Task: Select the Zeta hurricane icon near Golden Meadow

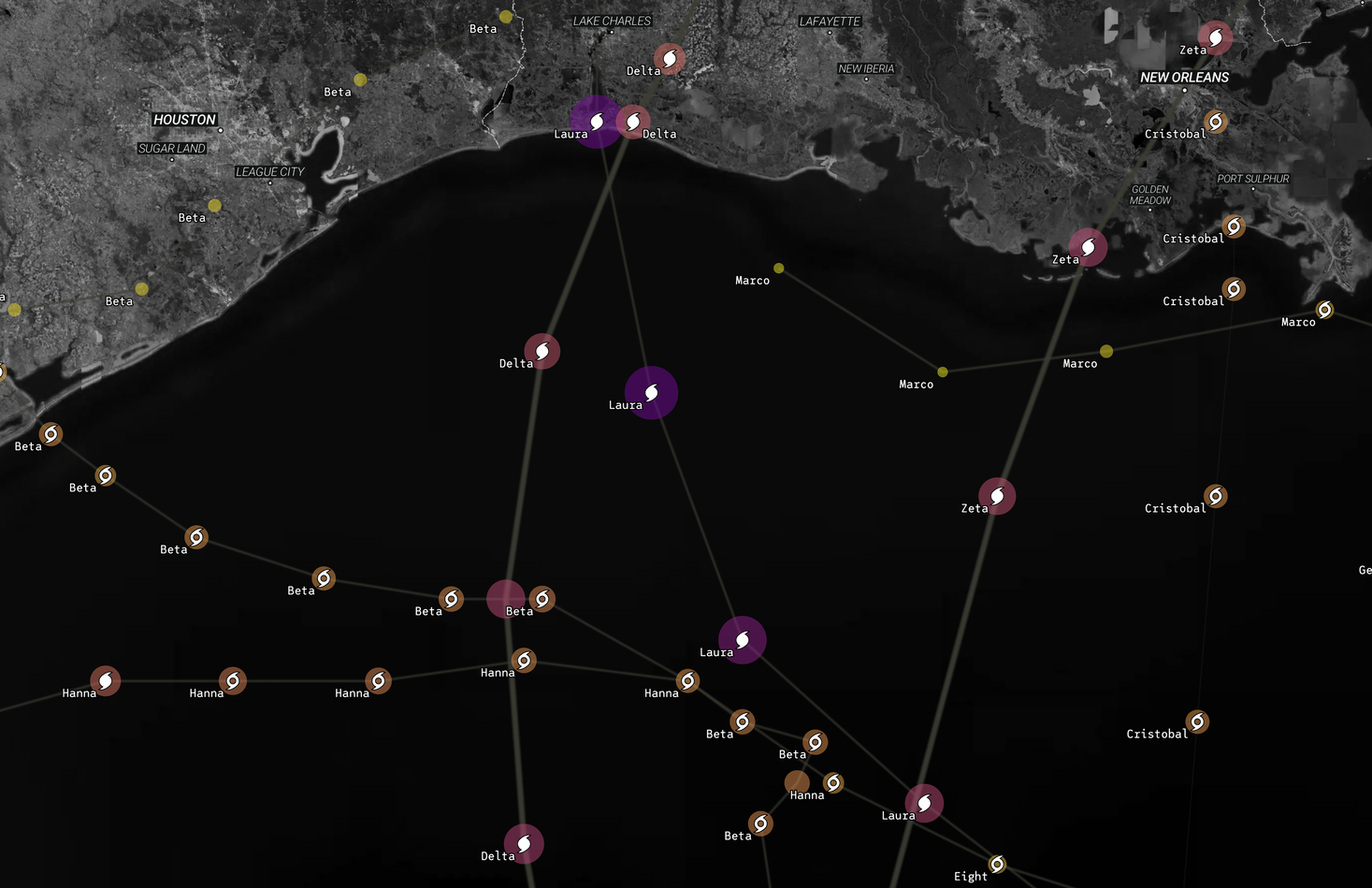Action: pos(1087,246)
